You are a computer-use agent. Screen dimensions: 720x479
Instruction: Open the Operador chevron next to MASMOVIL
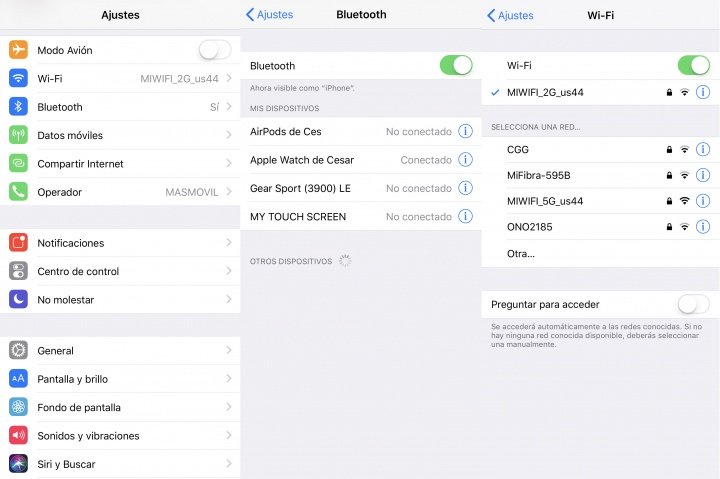pos(229,192)
